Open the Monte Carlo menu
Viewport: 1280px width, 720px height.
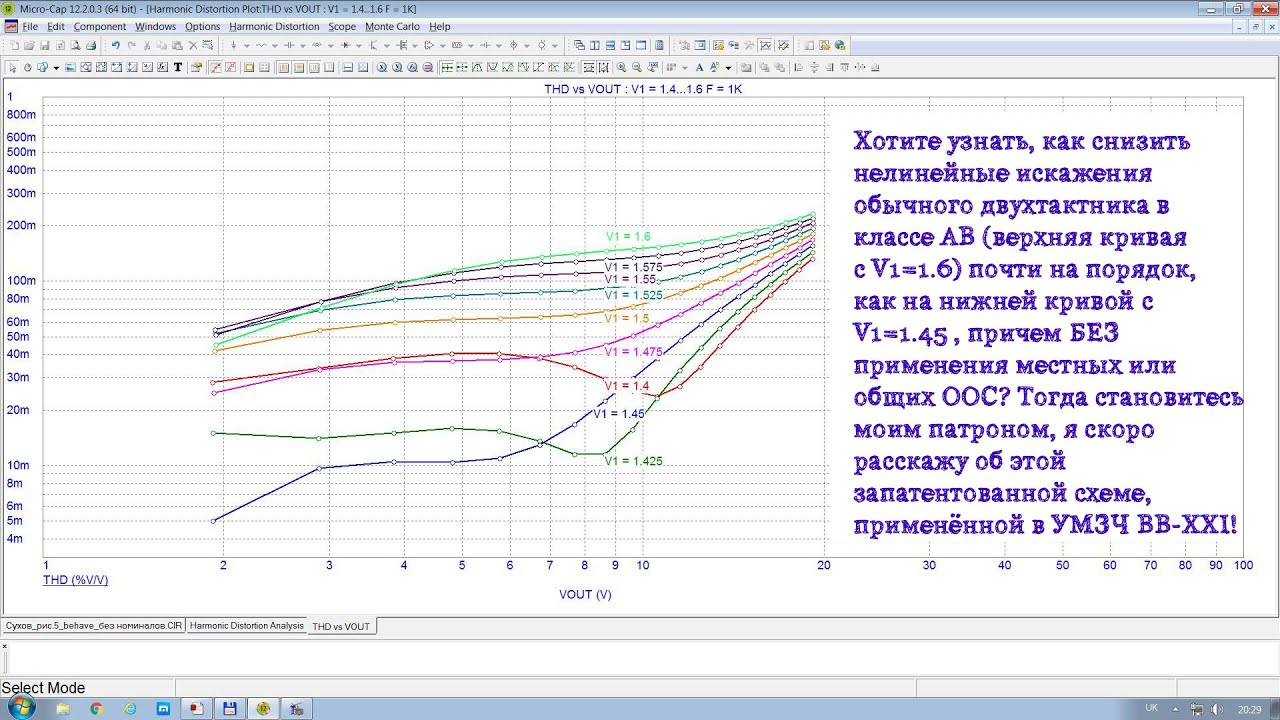393,27
